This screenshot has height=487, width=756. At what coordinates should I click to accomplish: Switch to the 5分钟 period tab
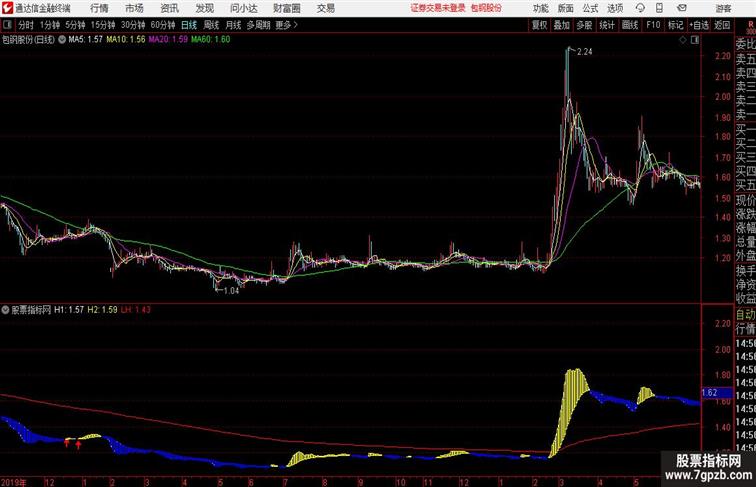click(75, 25)
